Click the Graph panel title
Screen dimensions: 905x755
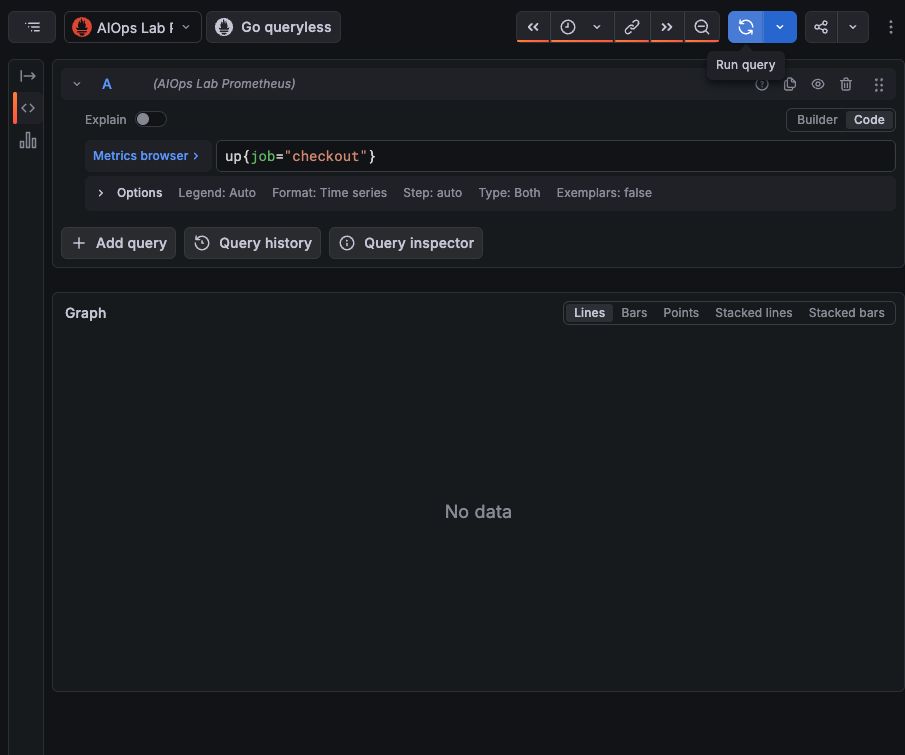pos(85,313)
